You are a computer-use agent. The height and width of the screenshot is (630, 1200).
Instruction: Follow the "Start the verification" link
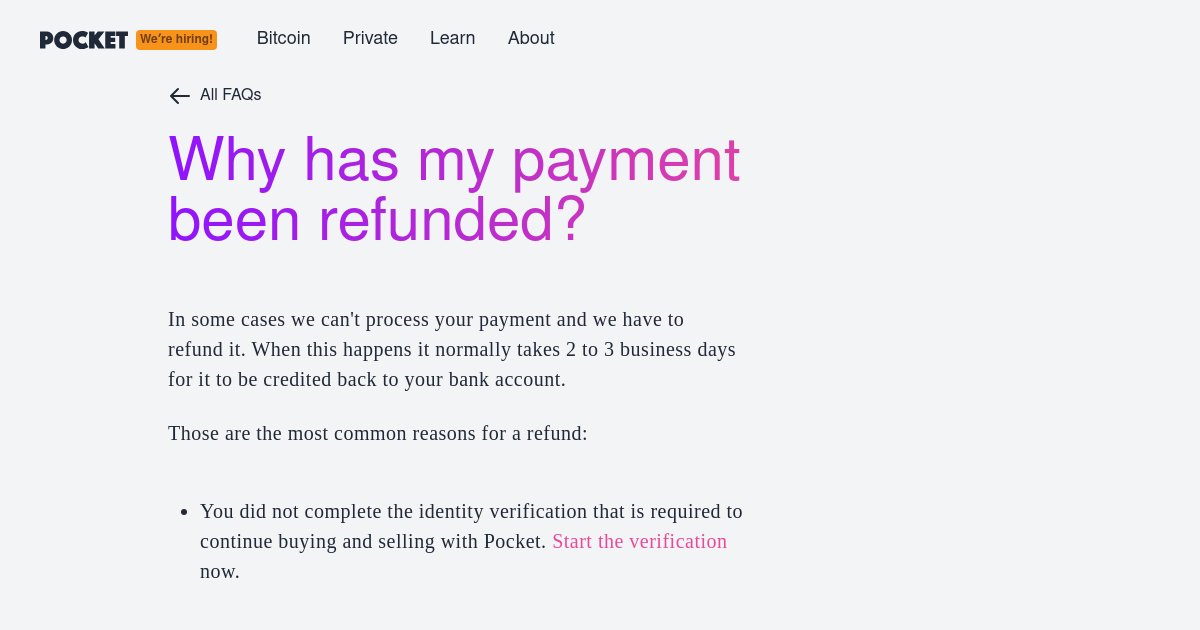pos(639,541)
